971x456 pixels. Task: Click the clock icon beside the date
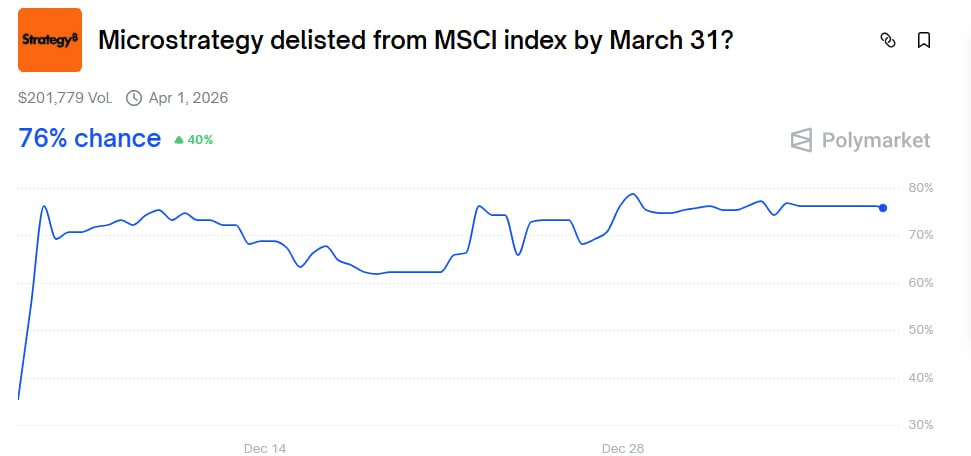134,98
